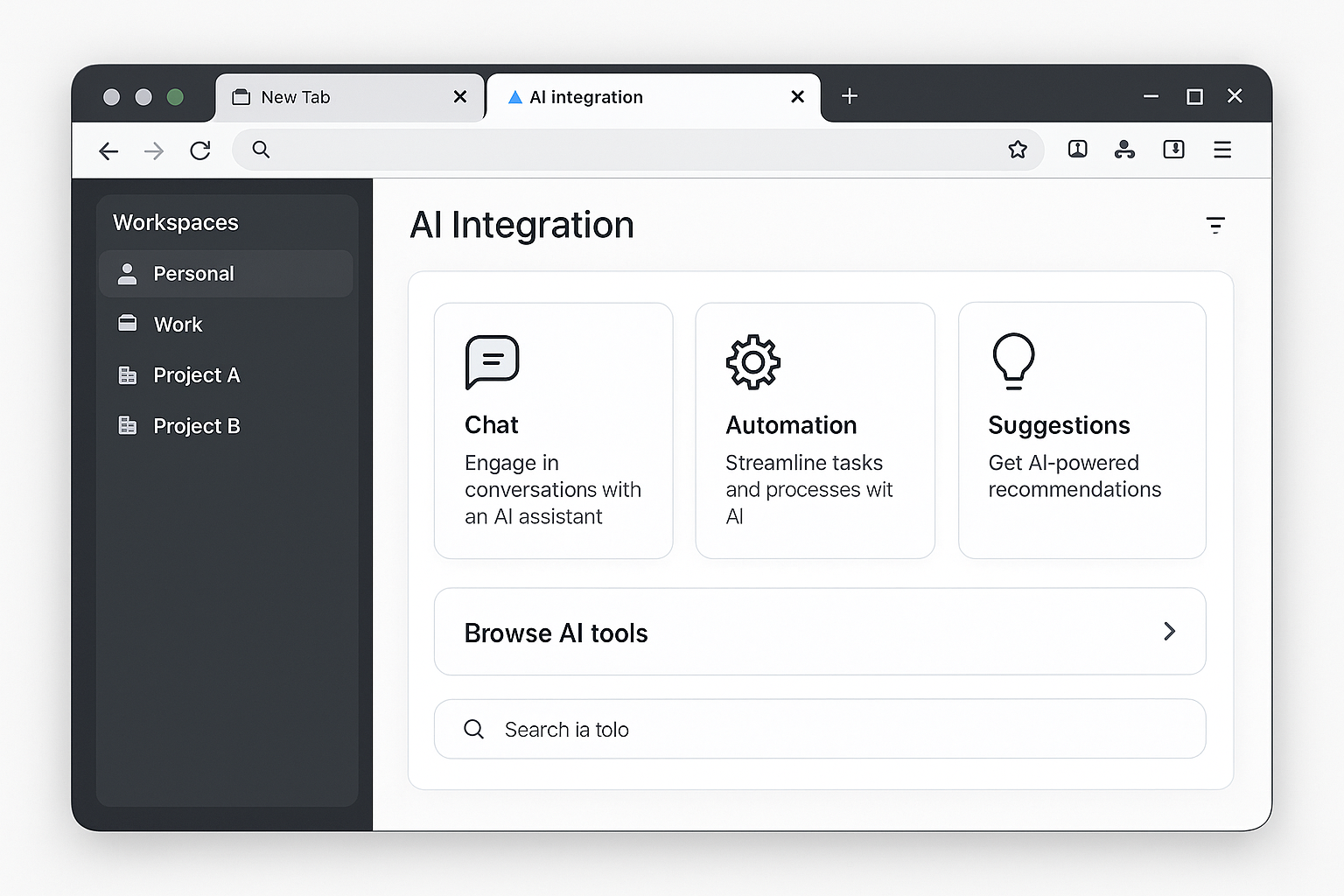Click the green traffic light button
This screenshot has height=896, width=1344.
tap(175, 97)
